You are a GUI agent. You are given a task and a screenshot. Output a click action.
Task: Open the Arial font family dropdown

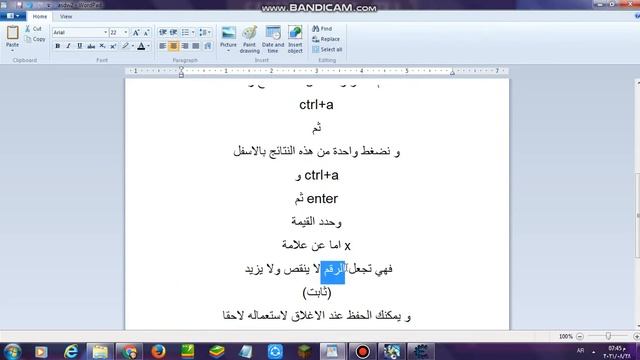pos(105,32)
